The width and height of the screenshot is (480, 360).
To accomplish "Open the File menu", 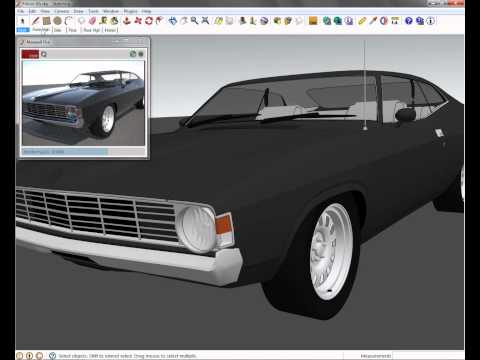I will [21, 11].
